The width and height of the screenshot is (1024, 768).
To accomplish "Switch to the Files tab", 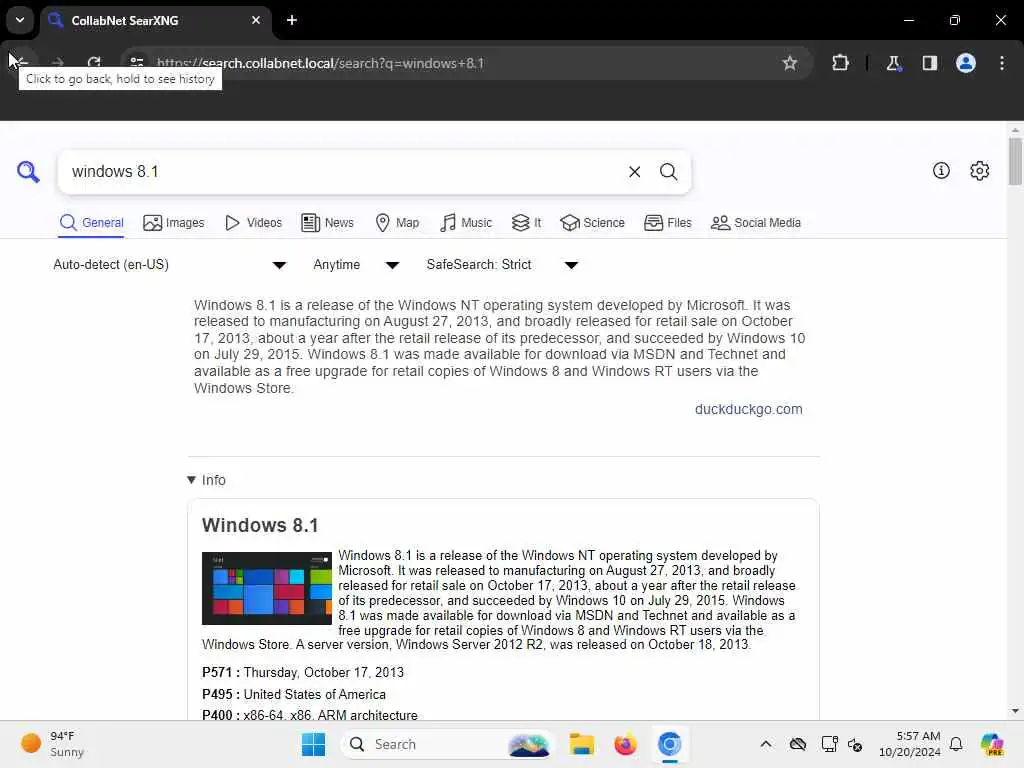I will tap(667, 223).
